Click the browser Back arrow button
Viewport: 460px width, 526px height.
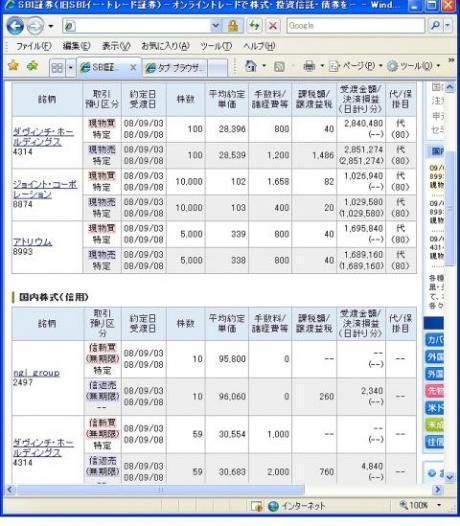click(15, 26)
